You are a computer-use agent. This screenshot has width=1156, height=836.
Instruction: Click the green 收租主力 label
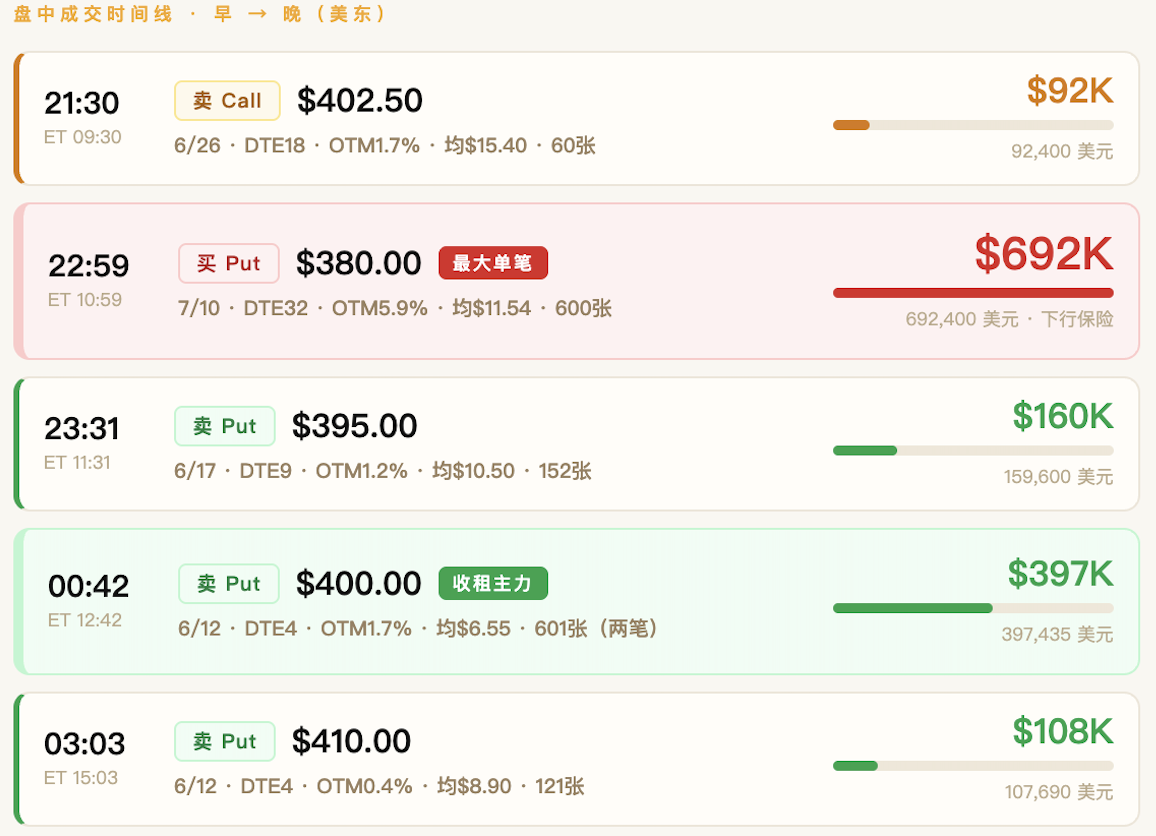tap(492, 584)
